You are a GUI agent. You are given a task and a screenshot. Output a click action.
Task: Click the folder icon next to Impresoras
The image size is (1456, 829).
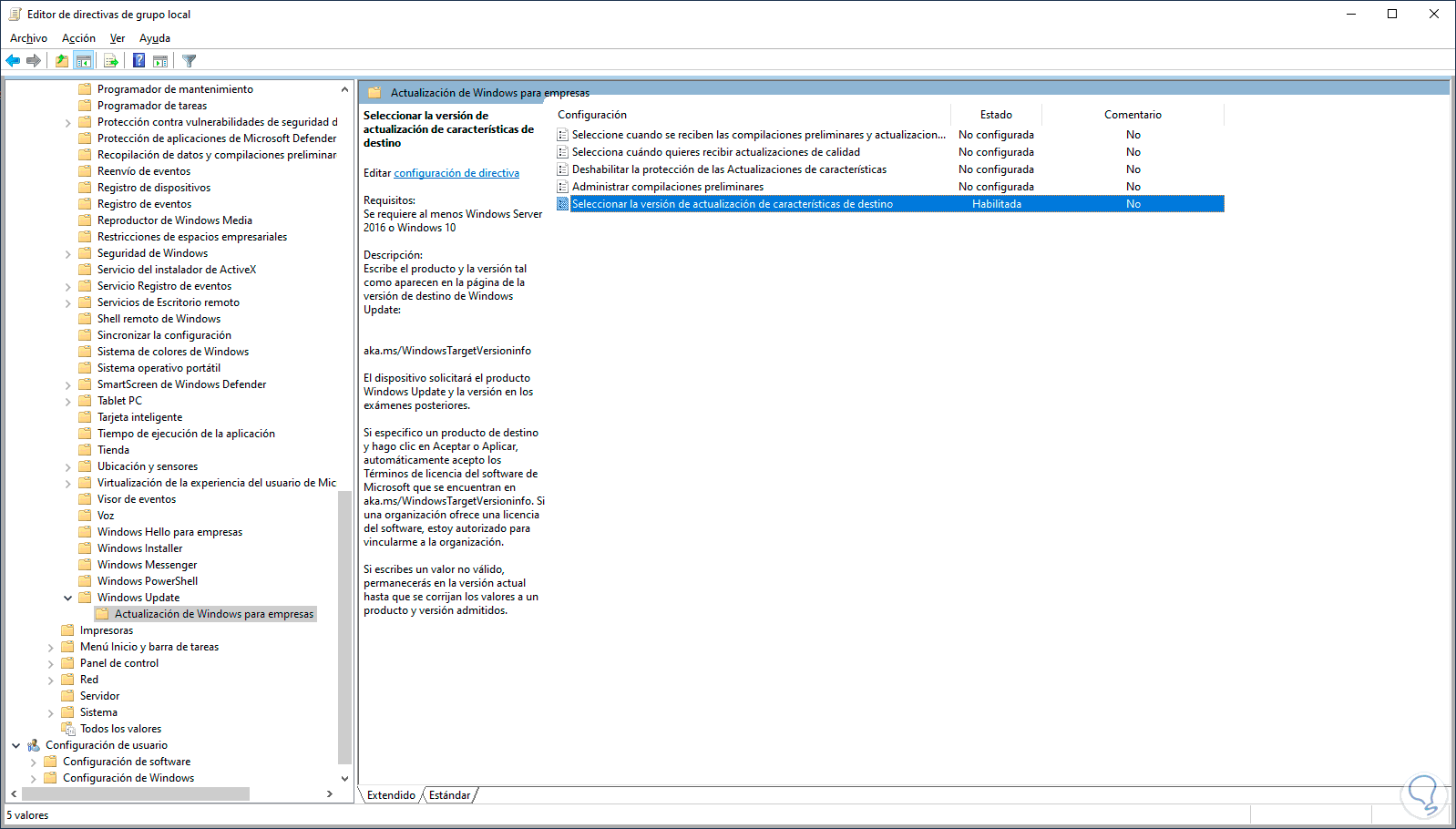coord(67,630)
